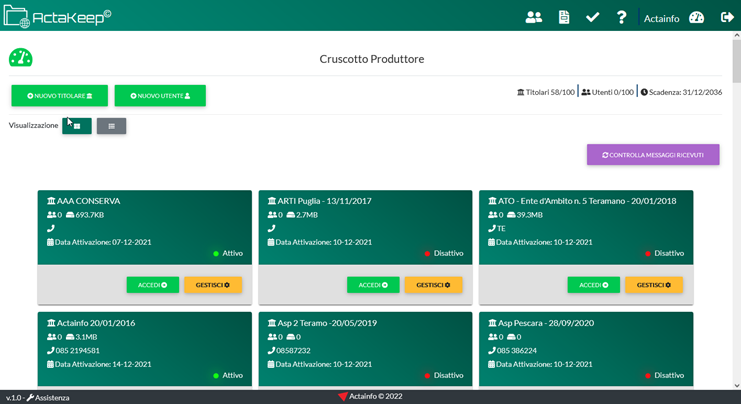Click the checkmark icon in header

coord(593,17)
